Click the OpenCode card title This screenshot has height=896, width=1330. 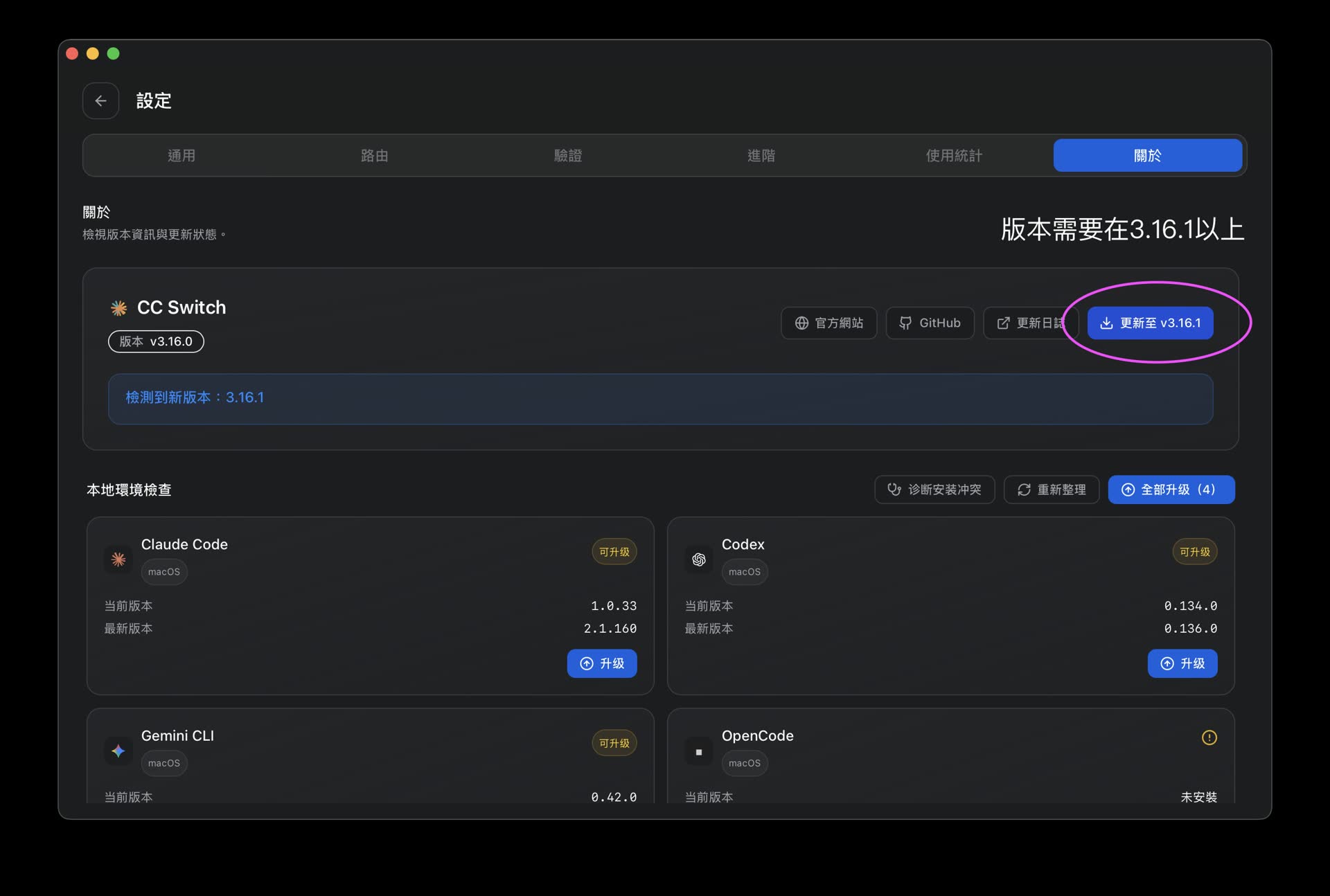click(758, 735)
